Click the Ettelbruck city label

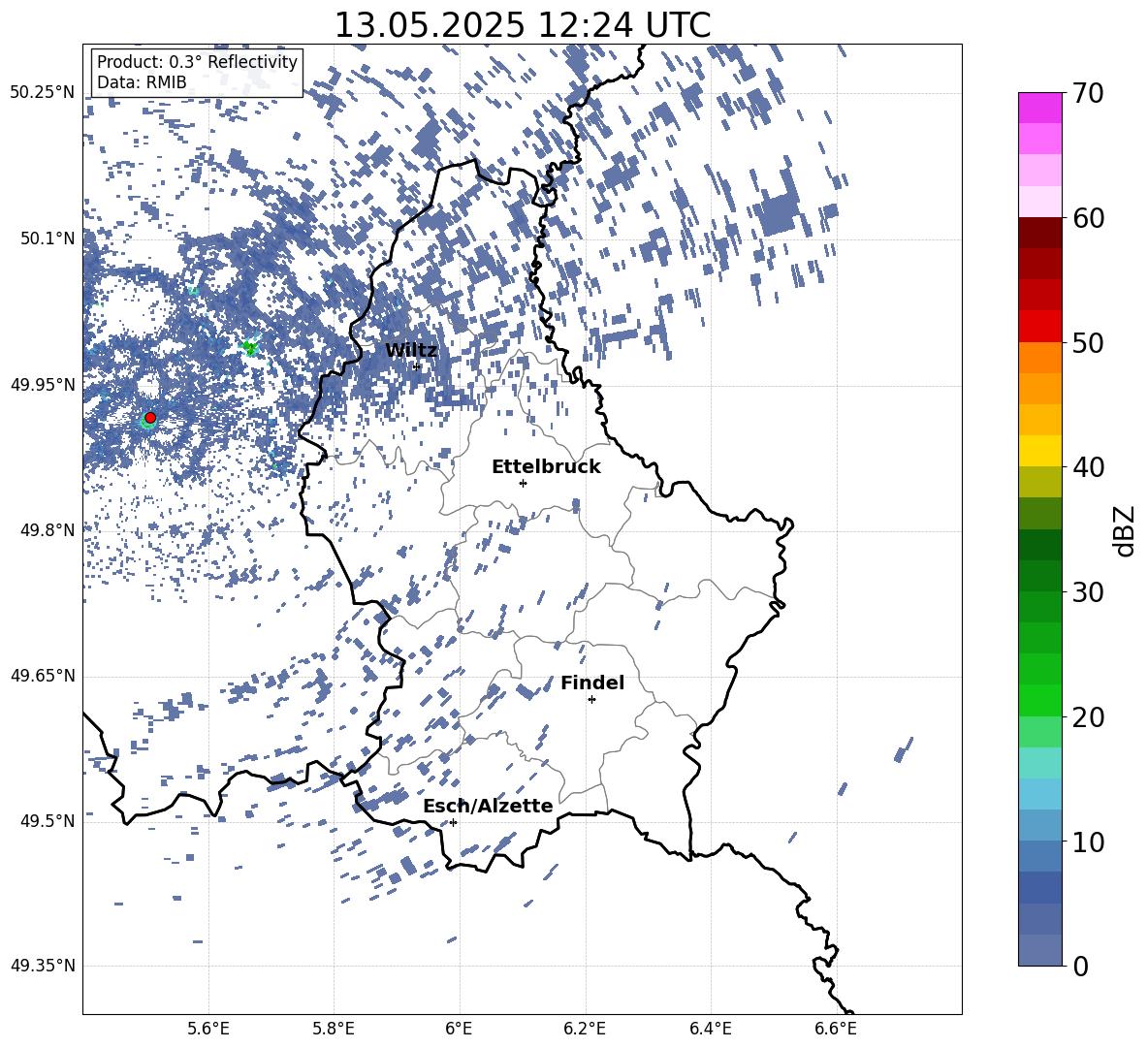pos(546,467)
